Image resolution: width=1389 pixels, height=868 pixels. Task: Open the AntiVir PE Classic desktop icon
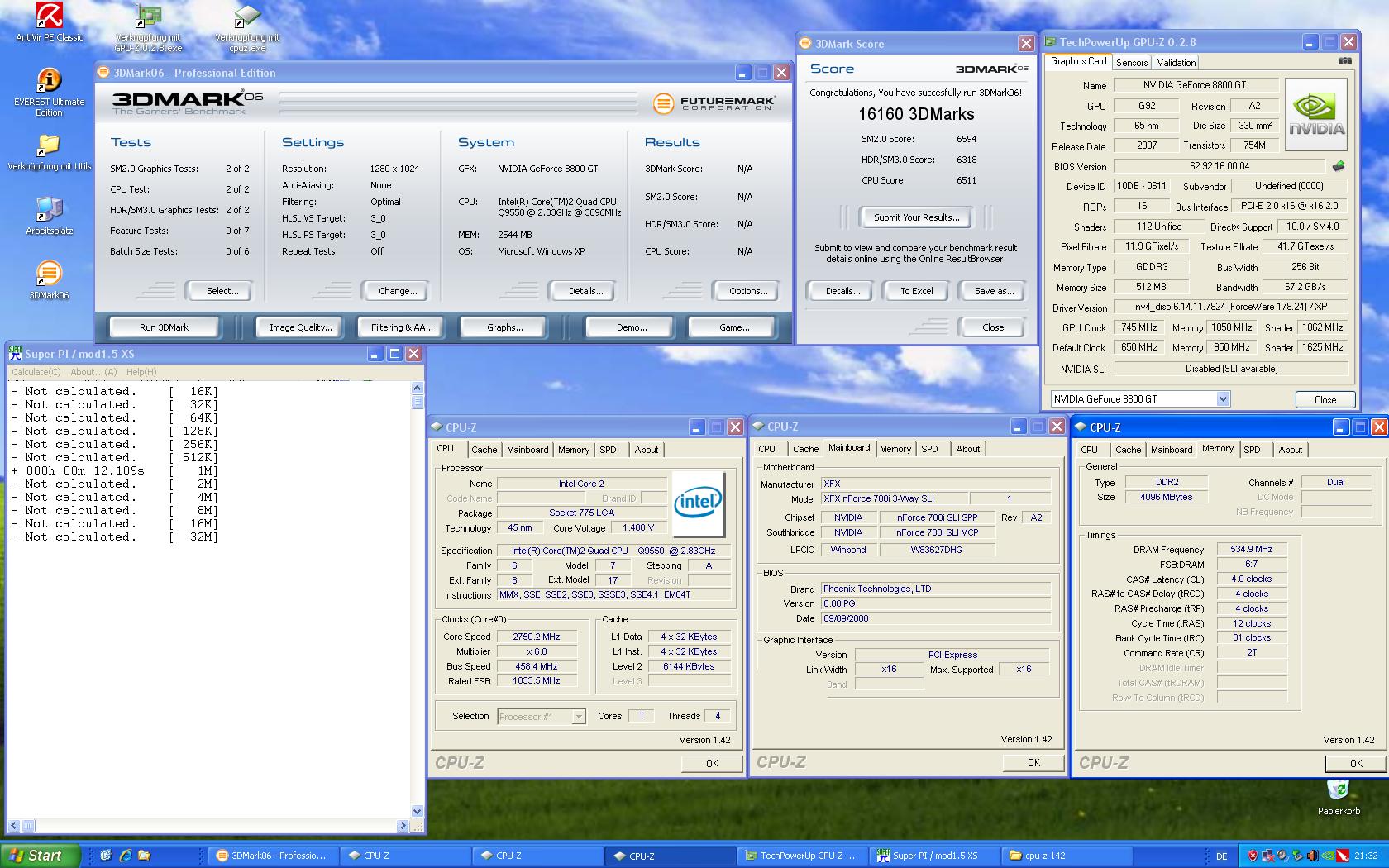pyautogui.click(x=50, y=17)
